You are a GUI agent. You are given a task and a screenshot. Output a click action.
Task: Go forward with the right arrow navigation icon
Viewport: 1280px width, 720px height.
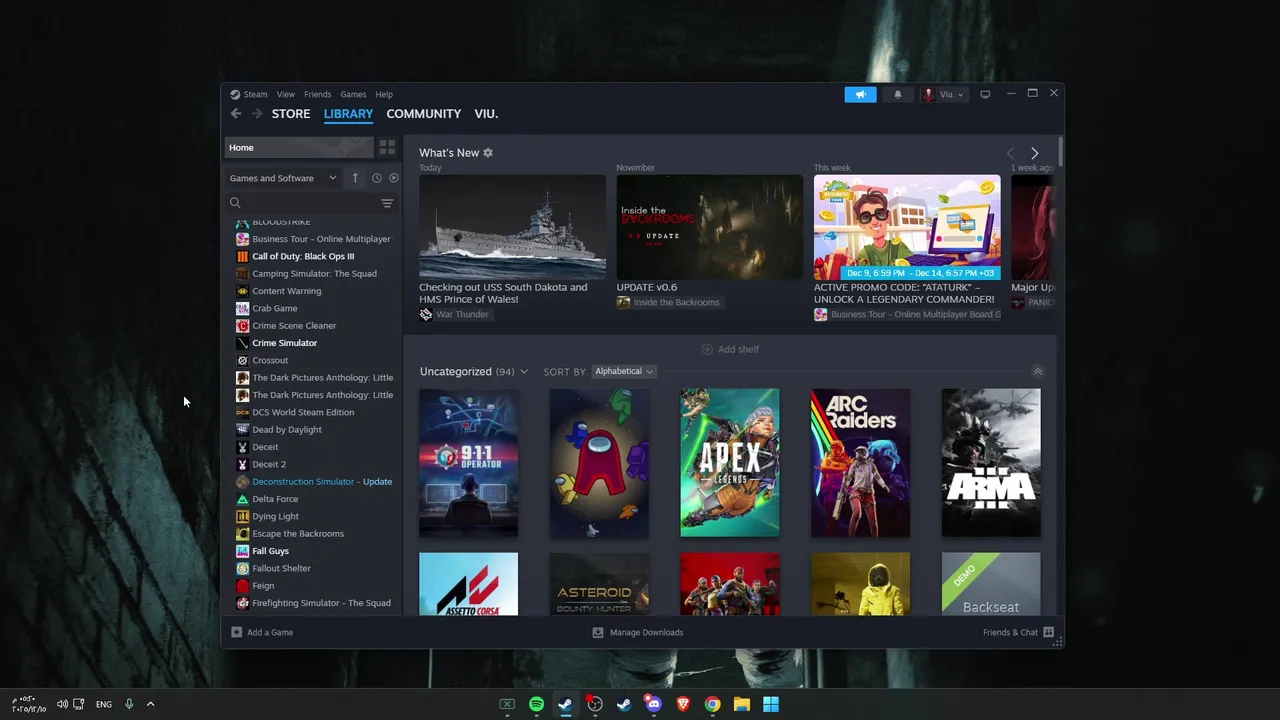pyautogui.click(x=257, y=114)
